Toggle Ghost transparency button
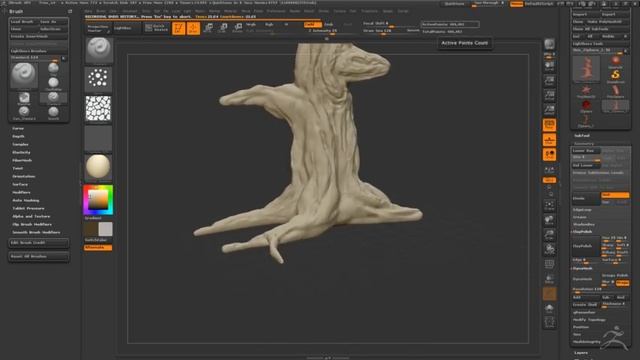Viewport: 640px width, 360px height. [549, 293]
